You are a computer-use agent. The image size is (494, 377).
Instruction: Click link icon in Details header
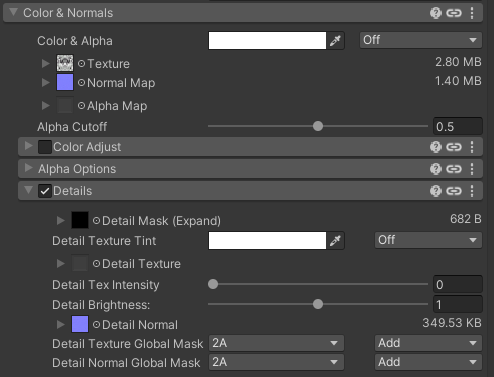(x=454, y=191)
